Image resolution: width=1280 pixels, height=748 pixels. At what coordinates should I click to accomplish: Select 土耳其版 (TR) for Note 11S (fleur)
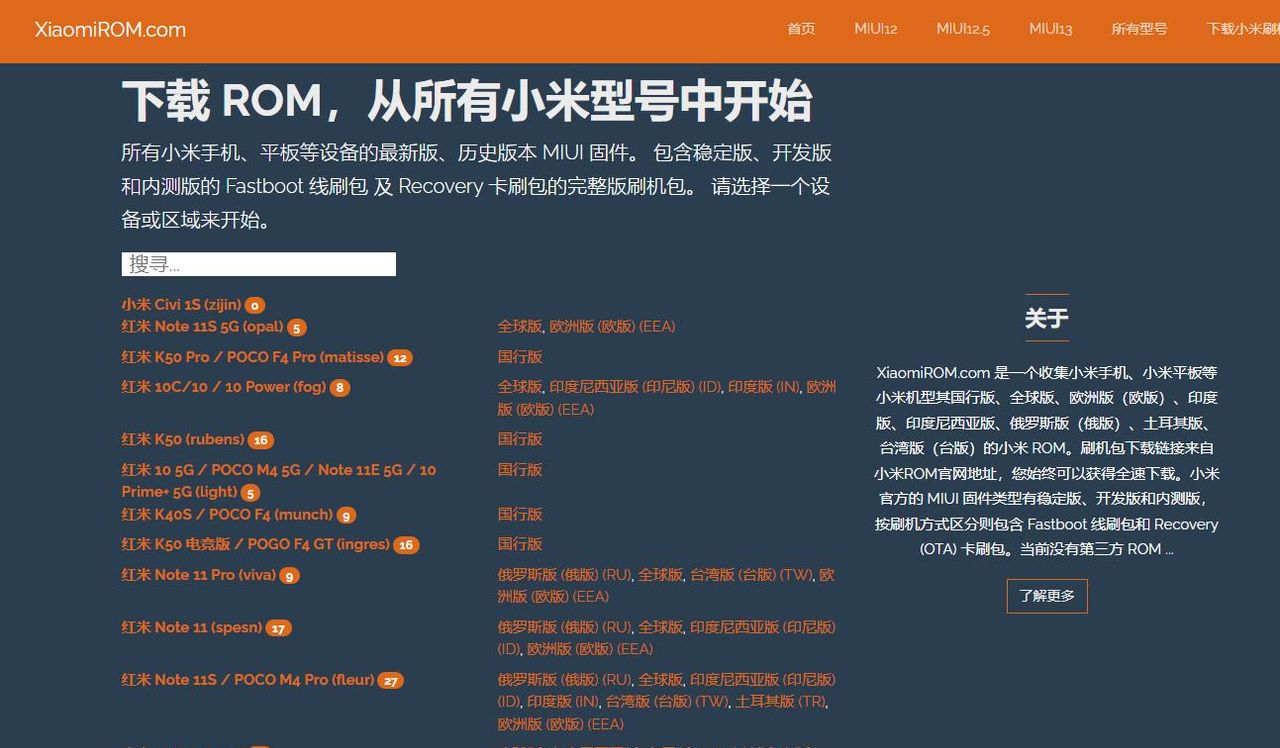(781, 702)
